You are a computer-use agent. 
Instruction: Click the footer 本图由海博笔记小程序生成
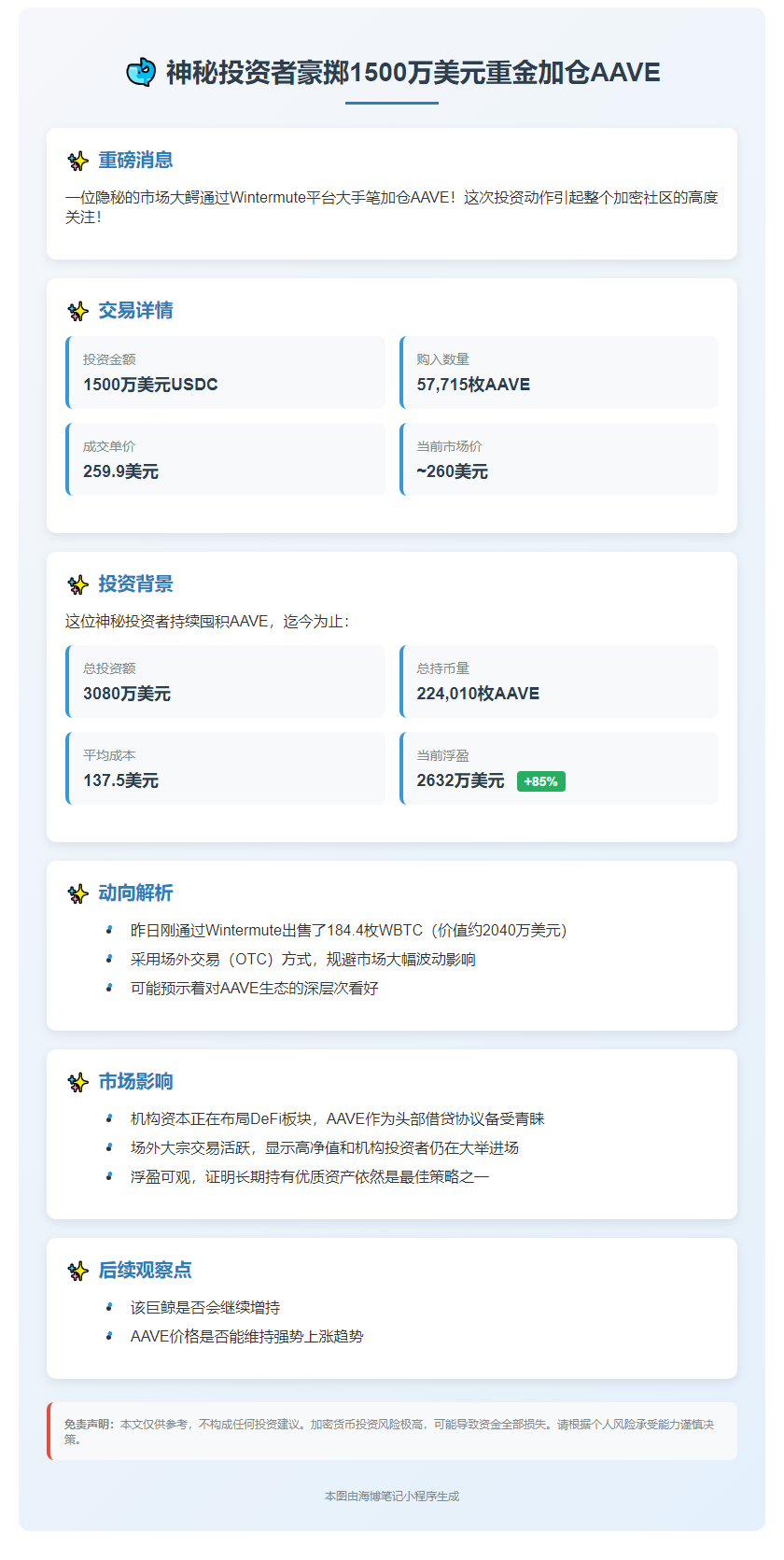392,1496
